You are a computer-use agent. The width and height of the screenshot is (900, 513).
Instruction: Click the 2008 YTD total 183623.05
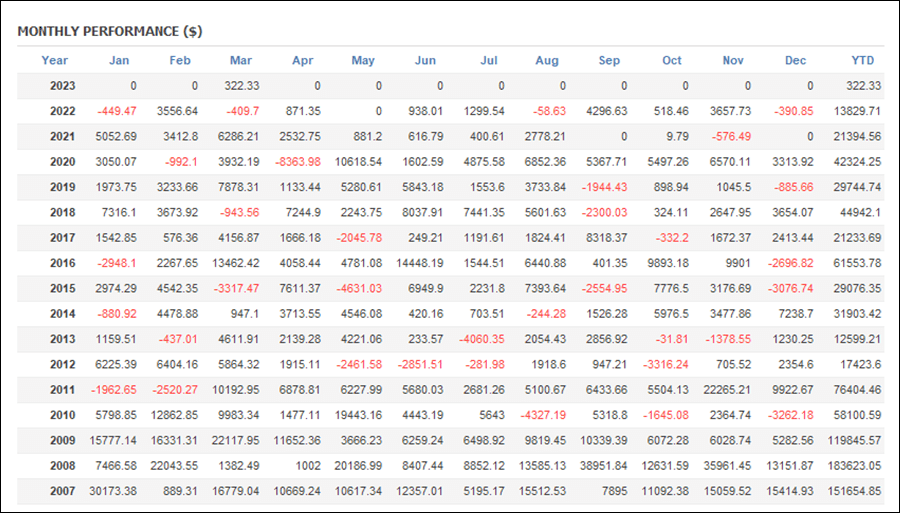tap(854, 466)
